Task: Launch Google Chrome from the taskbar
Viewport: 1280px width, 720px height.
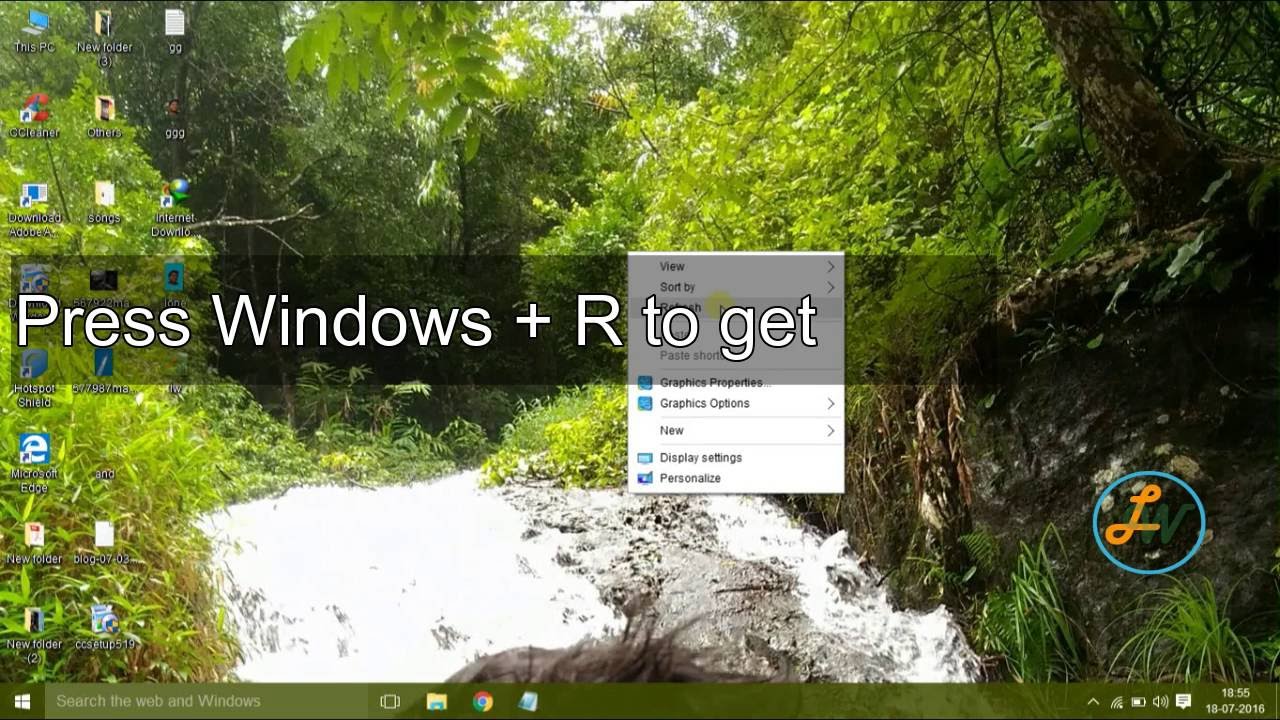Action: pyautogui.click(x=483, y=701)
